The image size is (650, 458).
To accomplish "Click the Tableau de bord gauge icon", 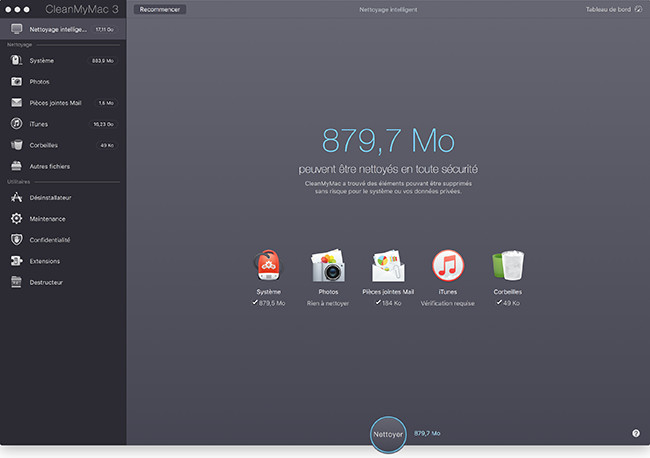I will 638,9.
